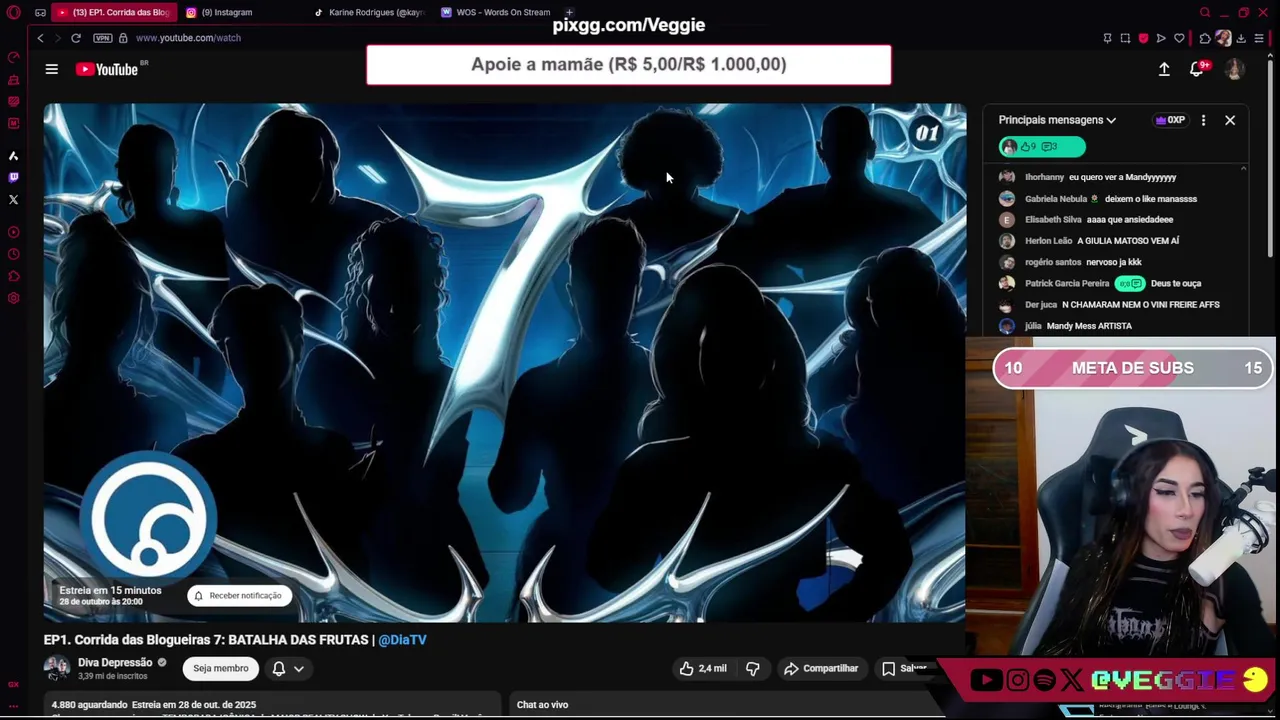Viewport: 1280px width, 720px height.
Task: Like the video showing 2,4 mil
Action: tap(704, 668)
